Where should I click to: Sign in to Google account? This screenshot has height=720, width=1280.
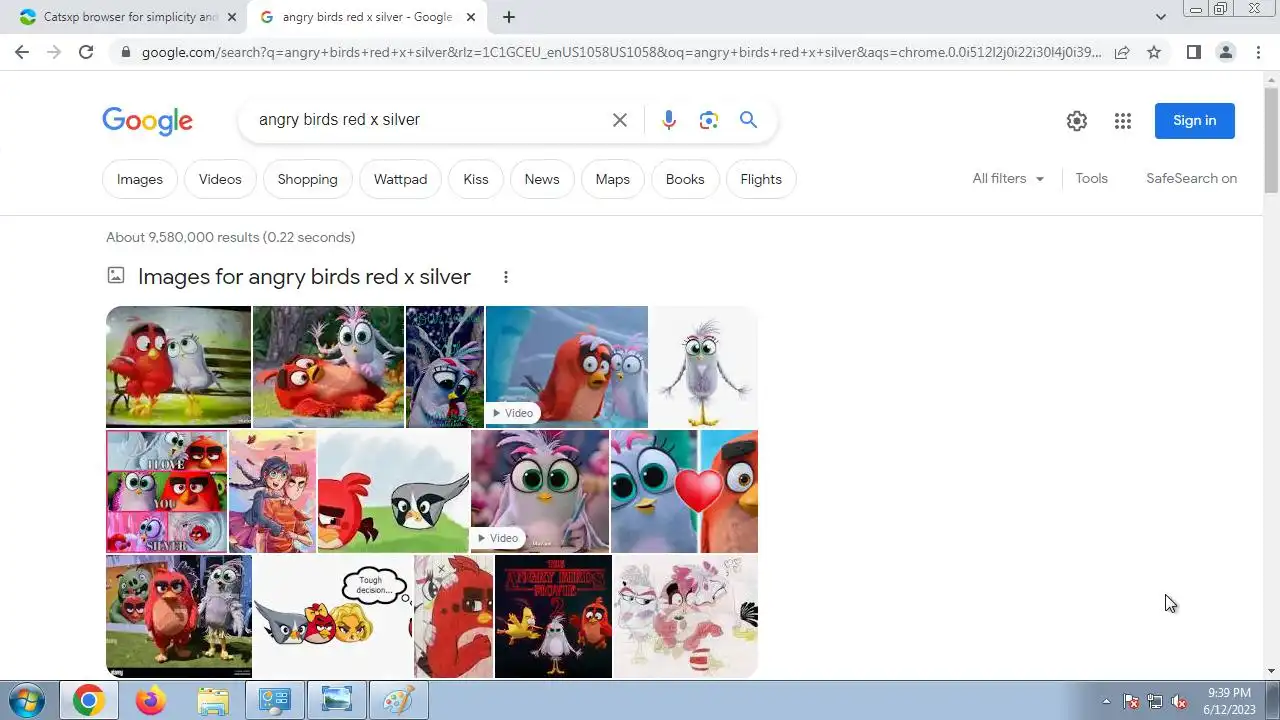(1194, 120)
